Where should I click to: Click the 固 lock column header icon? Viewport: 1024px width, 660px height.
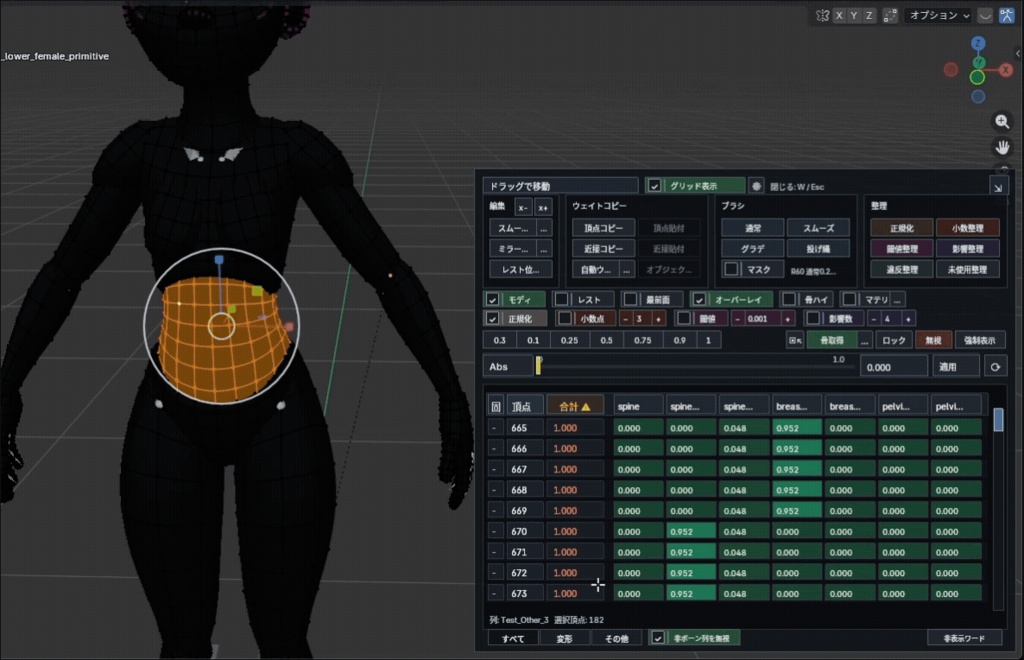click(x=496, y=407)
